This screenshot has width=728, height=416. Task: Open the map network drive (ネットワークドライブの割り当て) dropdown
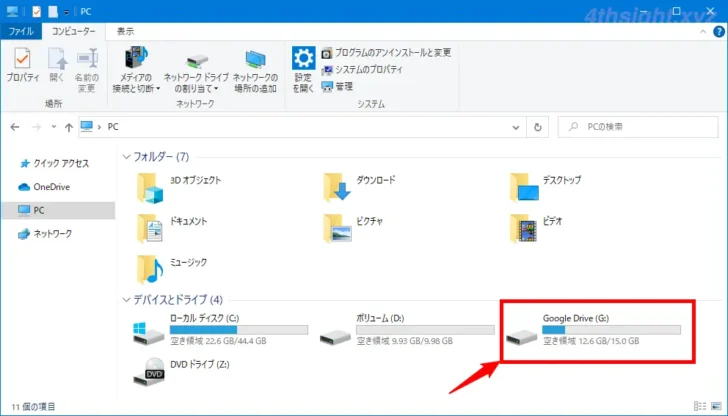point(196,72)
